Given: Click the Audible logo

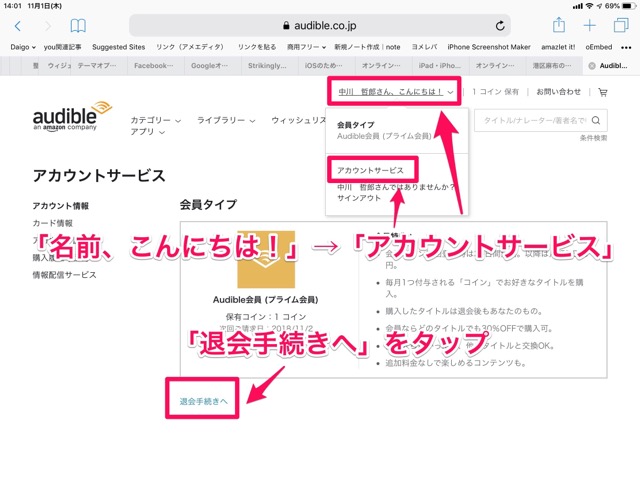Looking at the screenshot, I should pos(72,115).
